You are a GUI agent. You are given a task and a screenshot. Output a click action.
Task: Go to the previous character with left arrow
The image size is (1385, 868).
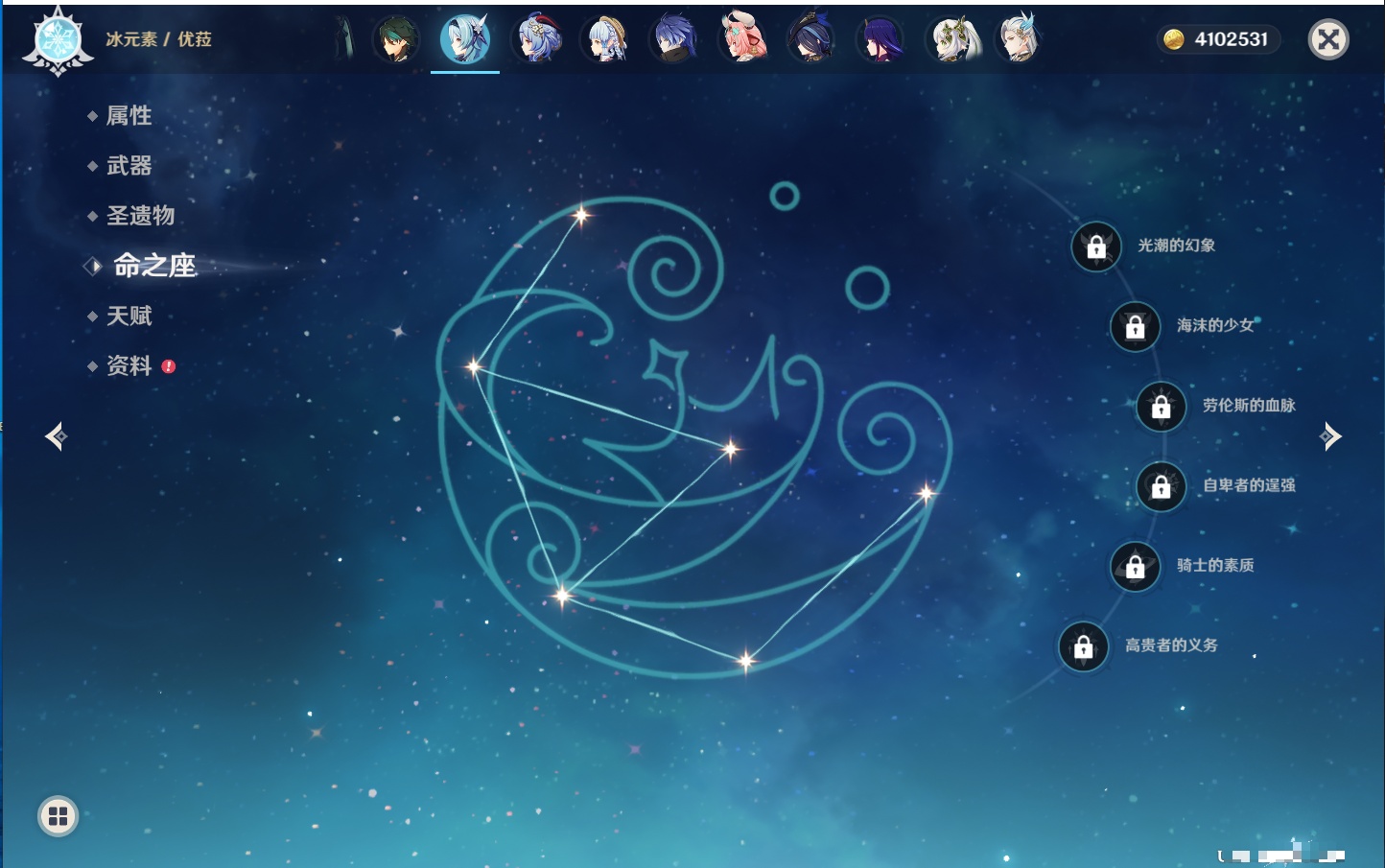pos(56,436)
